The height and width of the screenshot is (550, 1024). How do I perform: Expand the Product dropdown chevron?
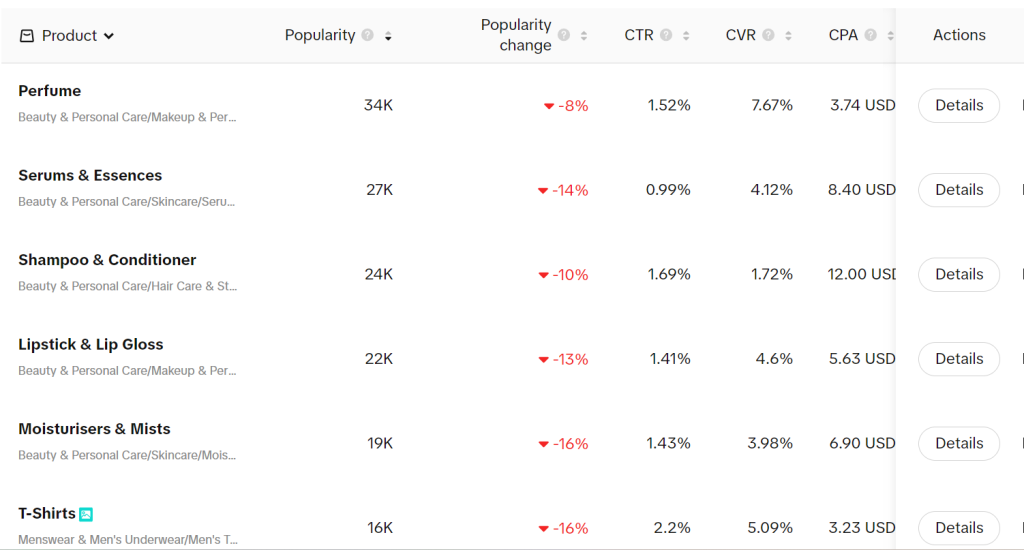109,36
